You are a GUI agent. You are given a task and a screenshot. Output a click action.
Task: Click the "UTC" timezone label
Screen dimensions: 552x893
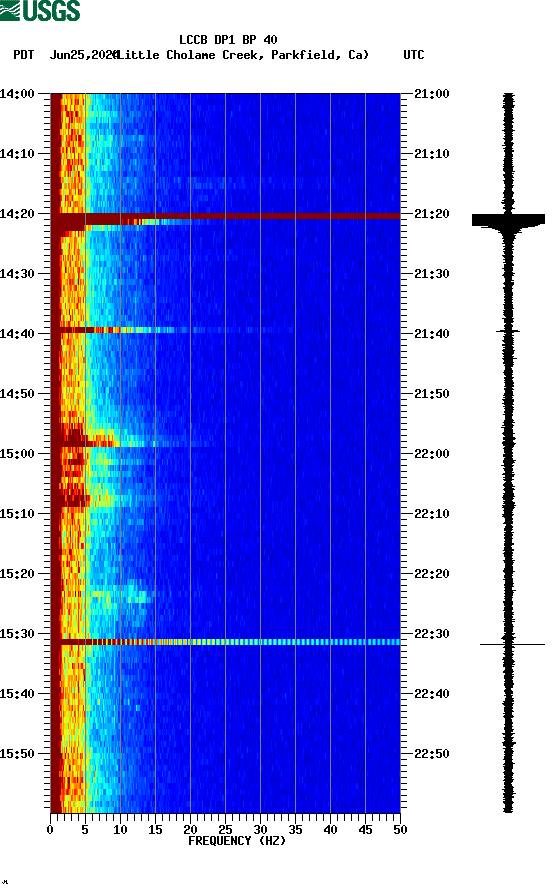point(414,55)
